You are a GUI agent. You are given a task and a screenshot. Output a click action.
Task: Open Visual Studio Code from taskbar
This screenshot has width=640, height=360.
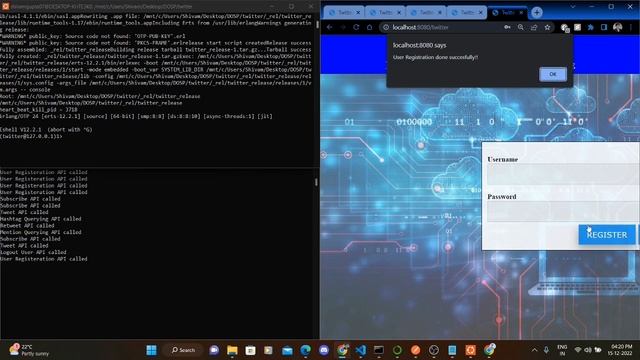pos(360,350)
